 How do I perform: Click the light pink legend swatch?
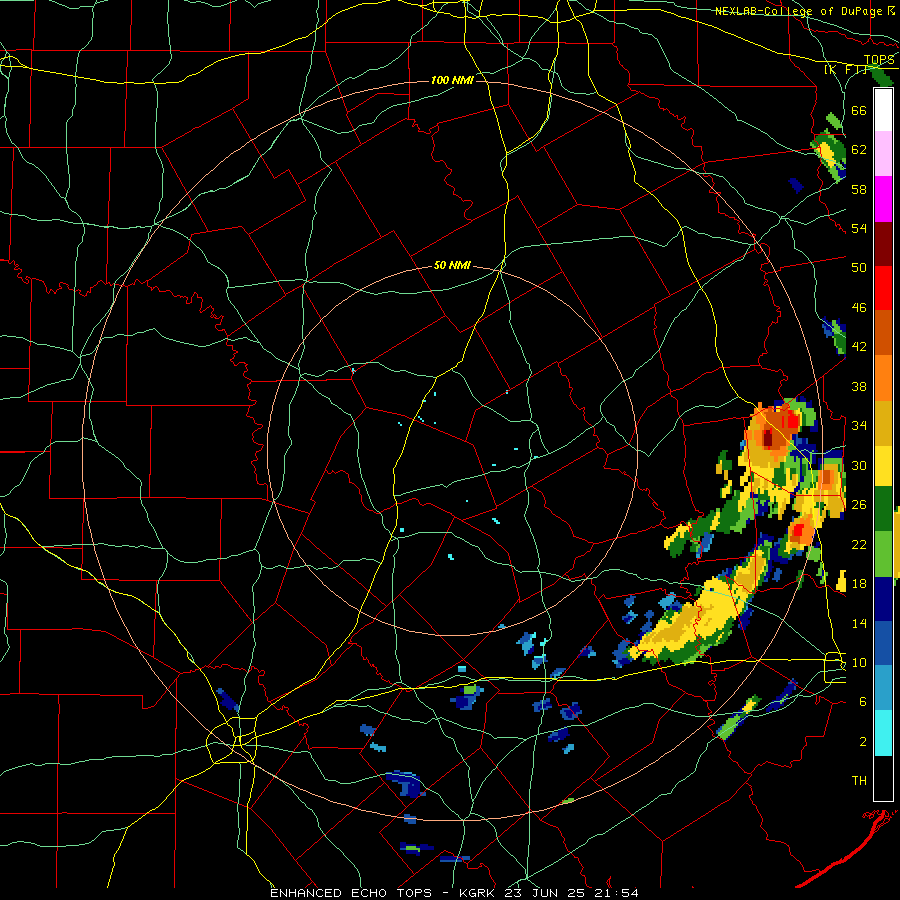click(883, 153)
